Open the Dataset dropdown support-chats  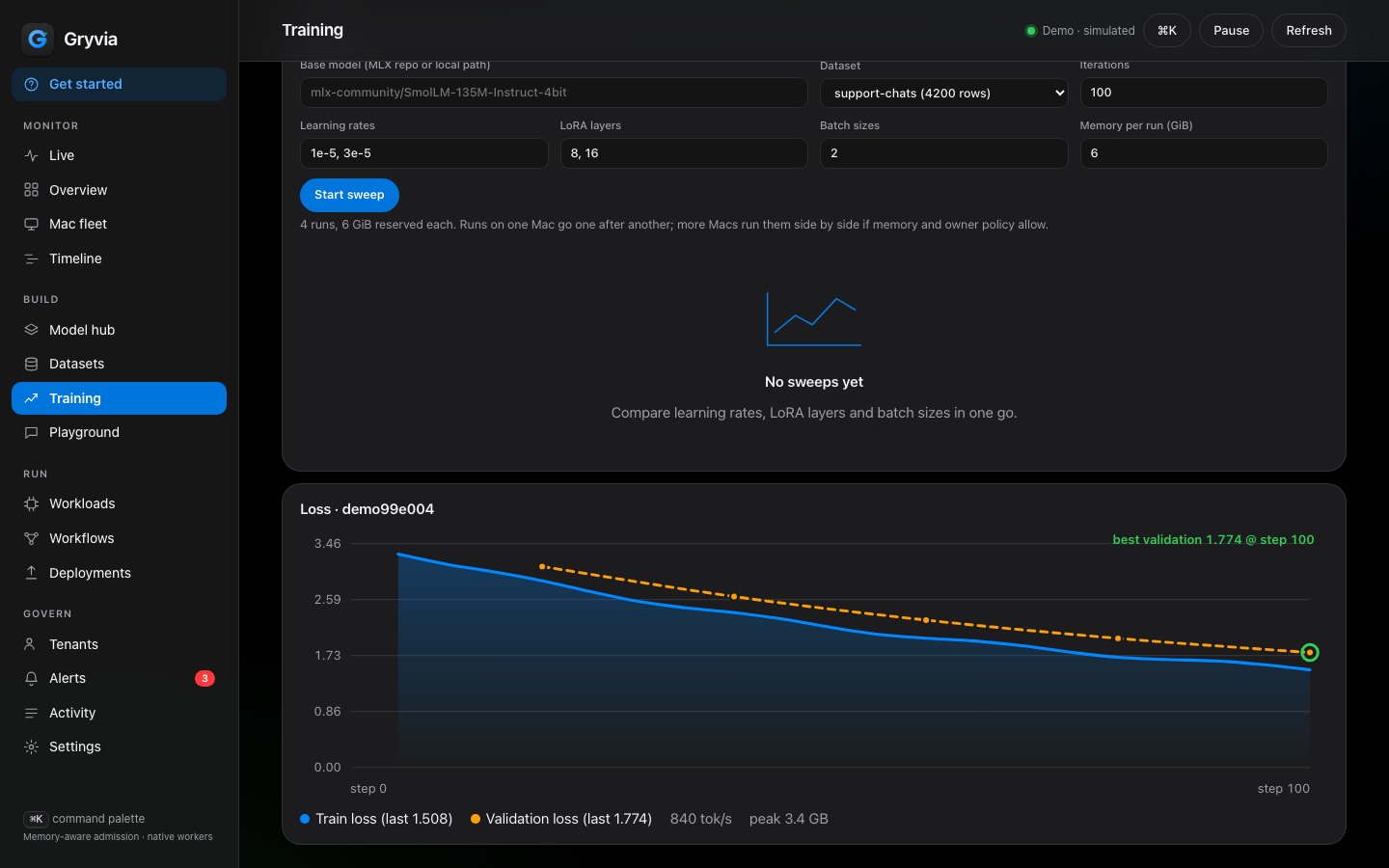tap(943, 93)
